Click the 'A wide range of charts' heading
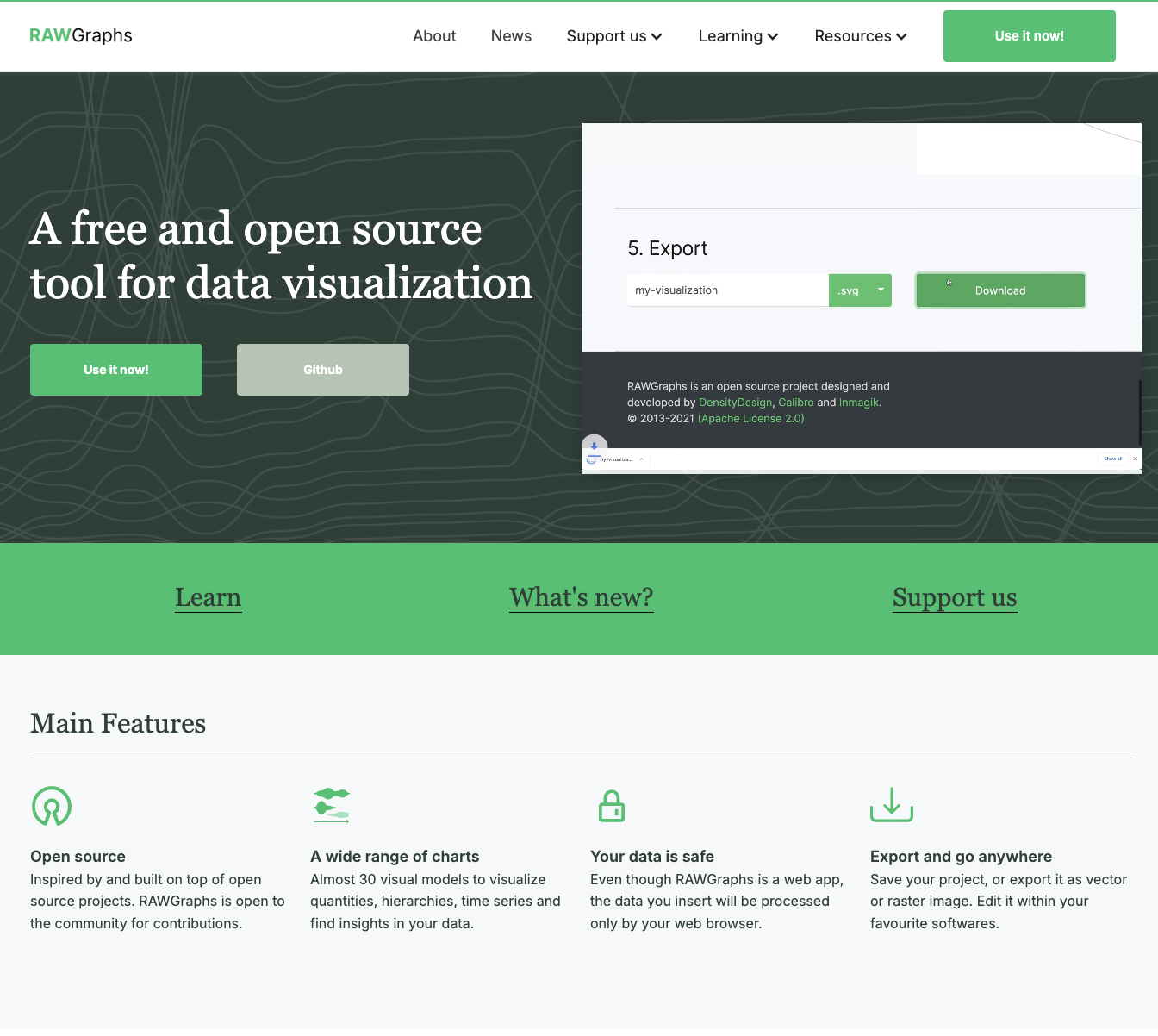Viewport: 1158px width, 1036px height. tap(395, 857)
